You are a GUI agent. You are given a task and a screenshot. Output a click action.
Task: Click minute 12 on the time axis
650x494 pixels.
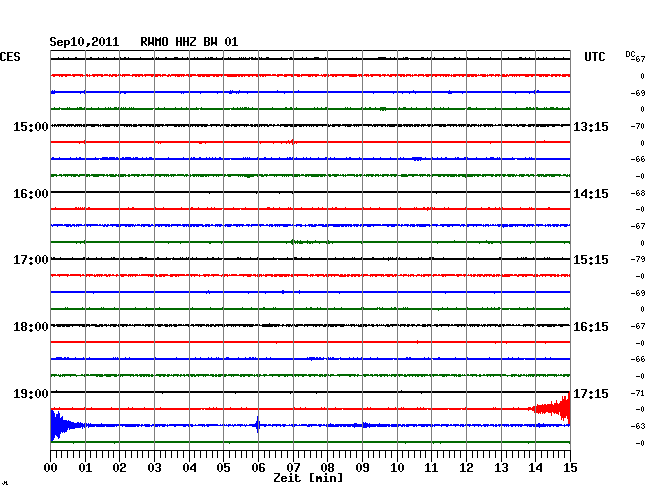click(x=466, y=467)
